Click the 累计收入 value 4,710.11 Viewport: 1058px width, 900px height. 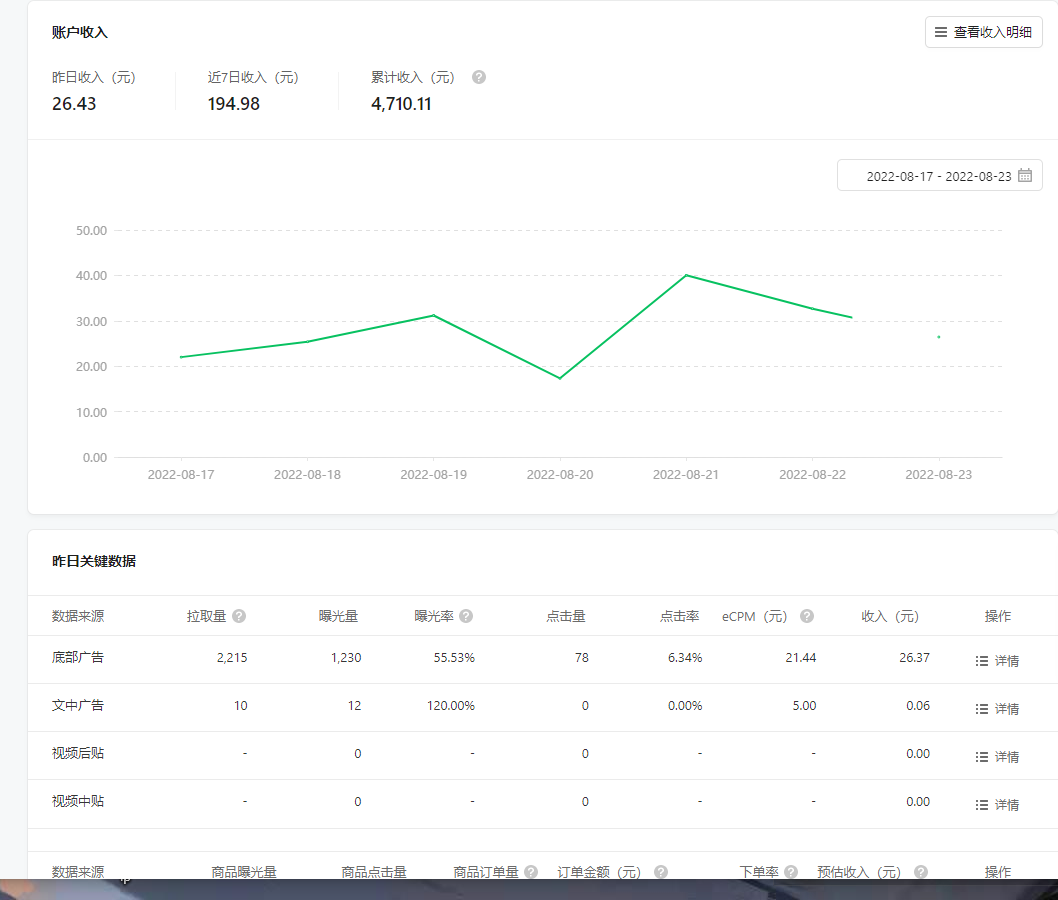coord(401,104)
